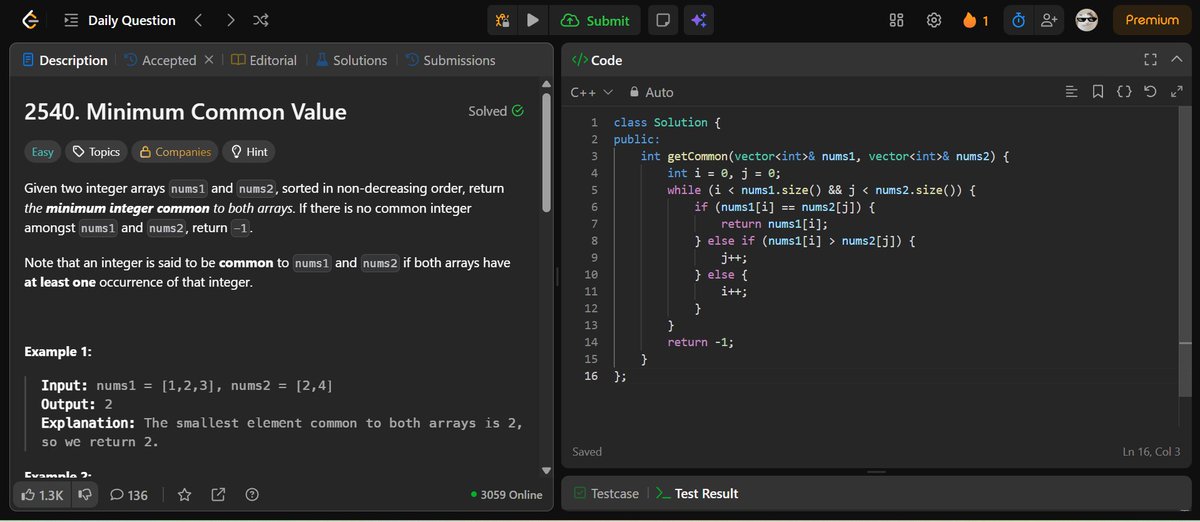This screenshot has width=1200, height=522.
Task: Click the Saved status text
Action: [587, 452]
